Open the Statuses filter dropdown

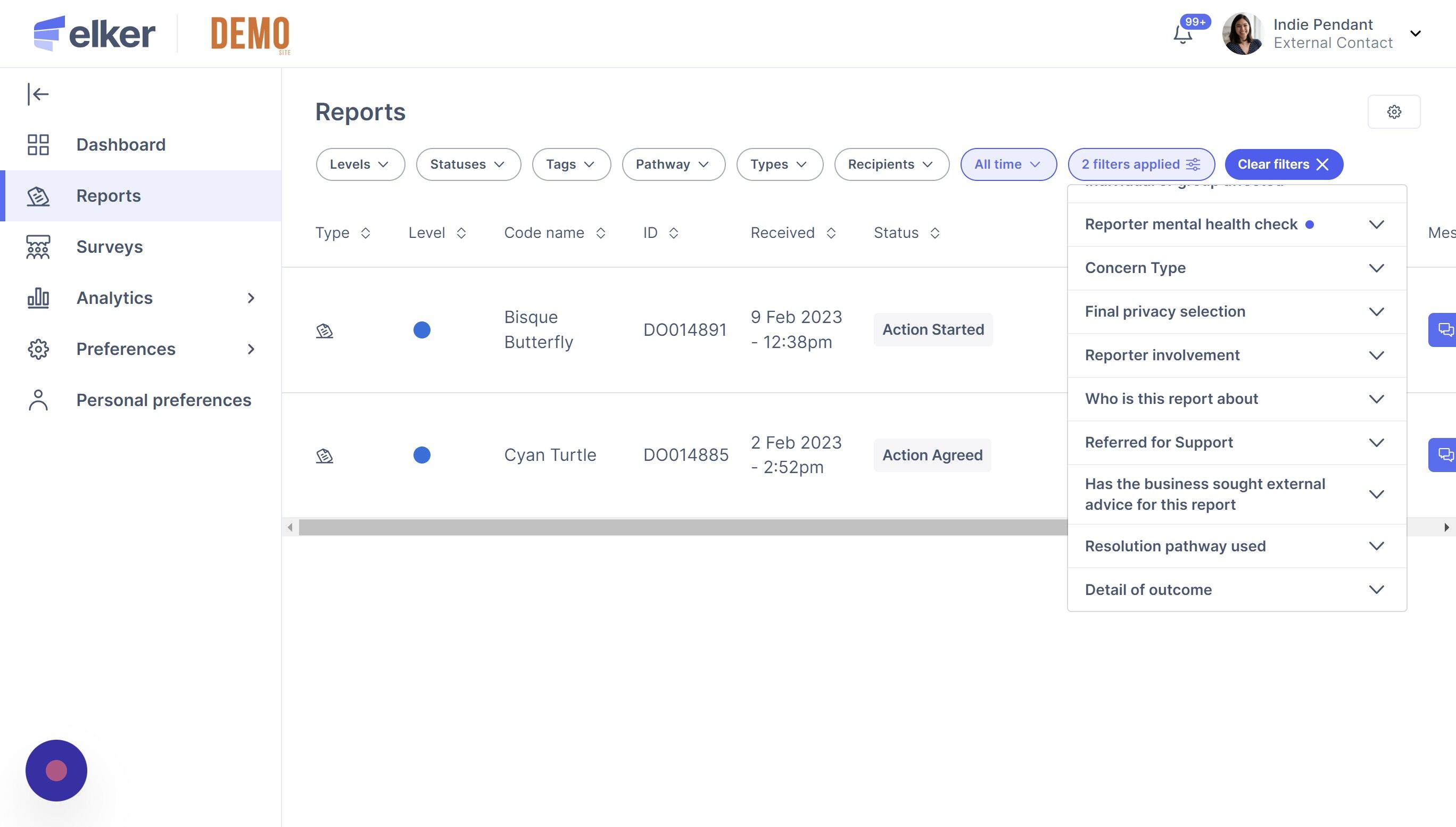coord(468,165)
